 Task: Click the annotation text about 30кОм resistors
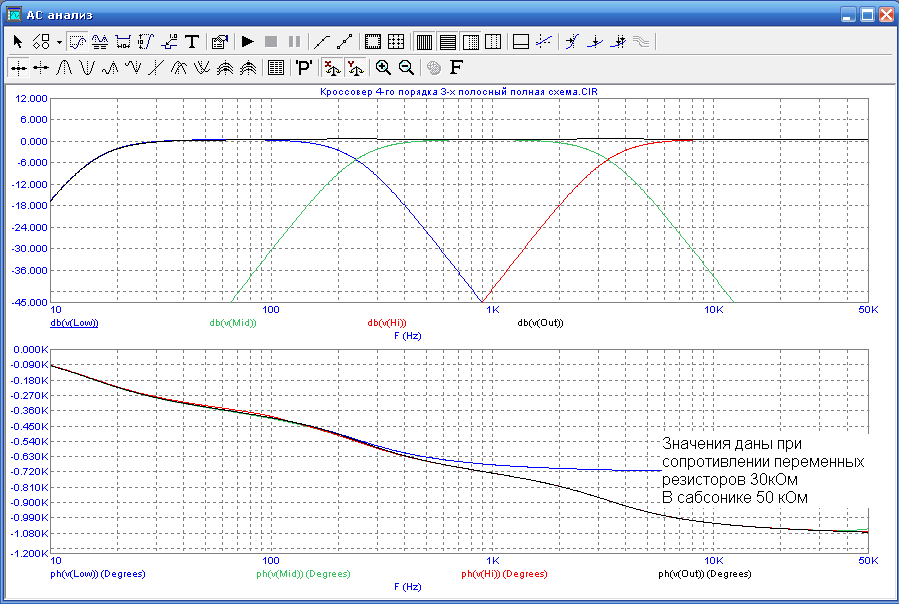[x=761, y=470]
